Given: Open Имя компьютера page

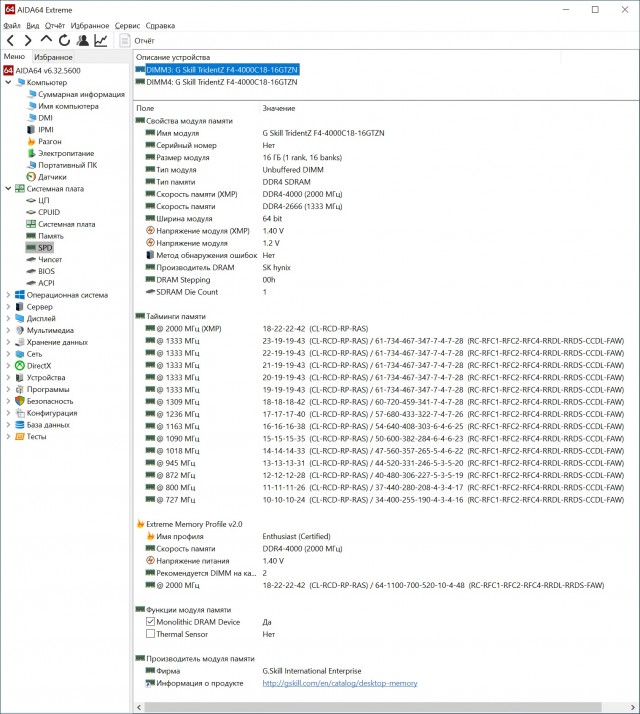Looking at the screenshot, I should point(63,106).
